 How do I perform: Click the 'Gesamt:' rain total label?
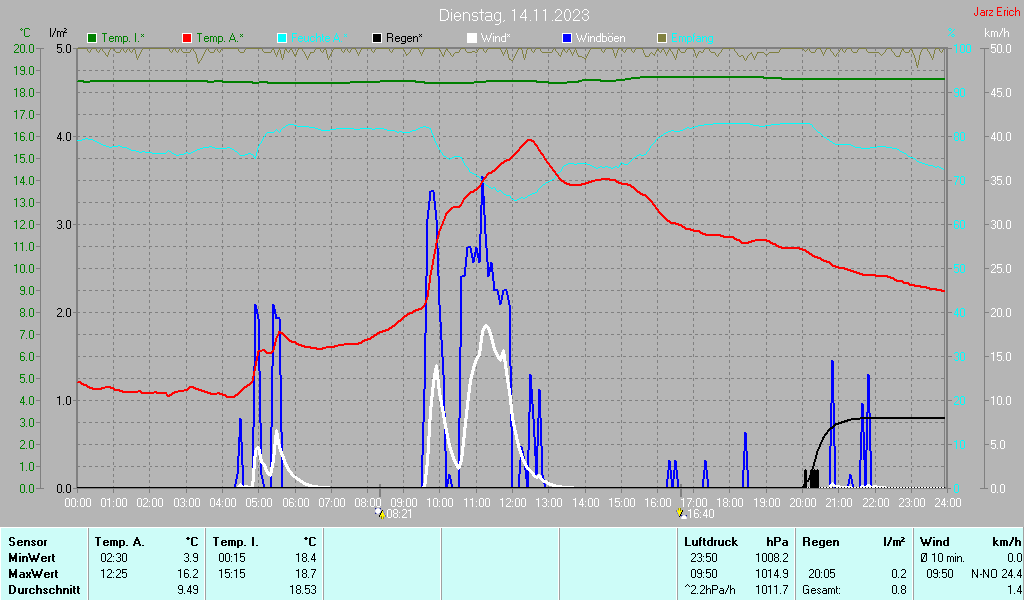coord(822,590)
